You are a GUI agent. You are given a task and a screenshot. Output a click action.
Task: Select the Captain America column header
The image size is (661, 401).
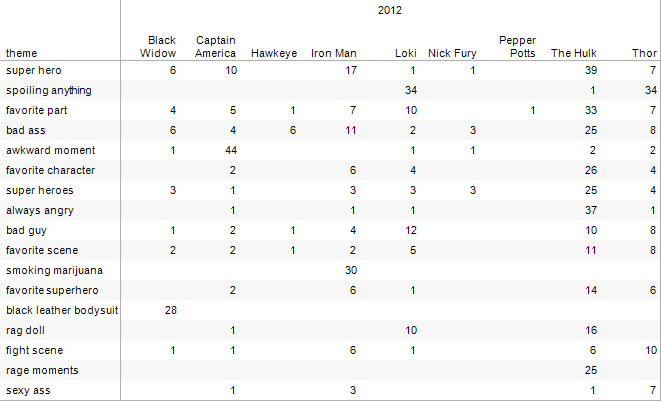215,46
